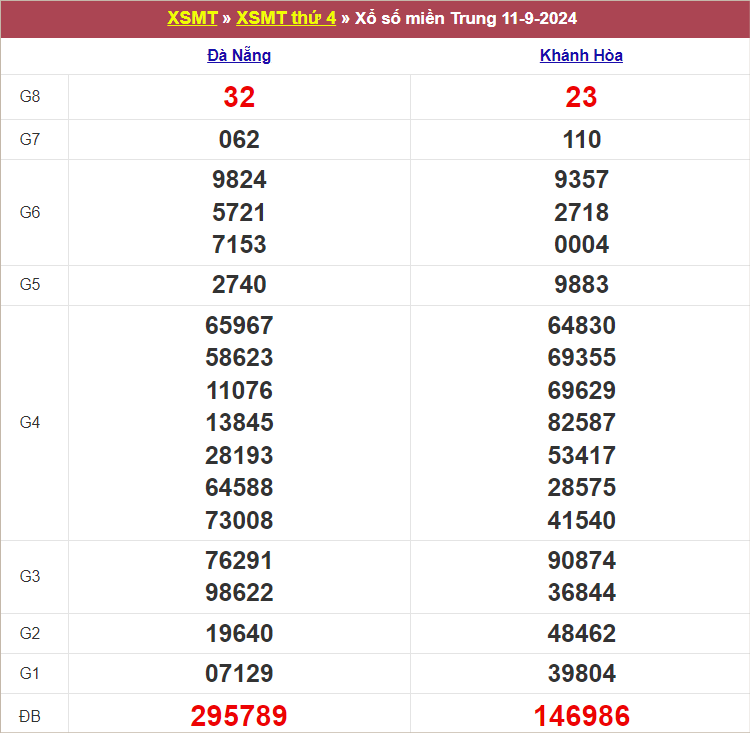The height and width of the screenshot is (733, 750).
Task: Select Khánh Hòa G4 number 69629
Action: coord(581,390)
